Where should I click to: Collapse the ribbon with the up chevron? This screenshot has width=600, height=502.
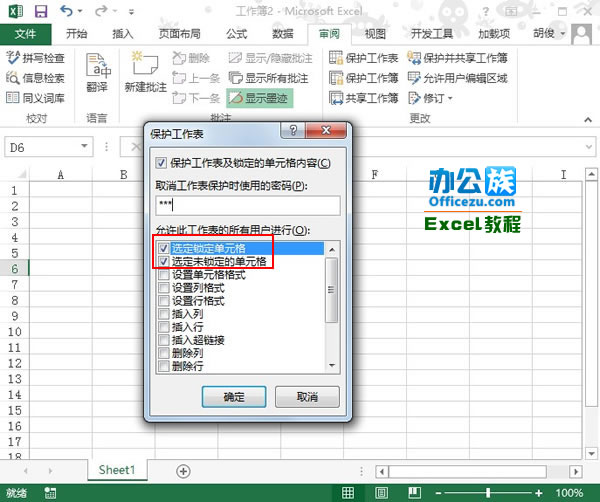pos(588,120)
